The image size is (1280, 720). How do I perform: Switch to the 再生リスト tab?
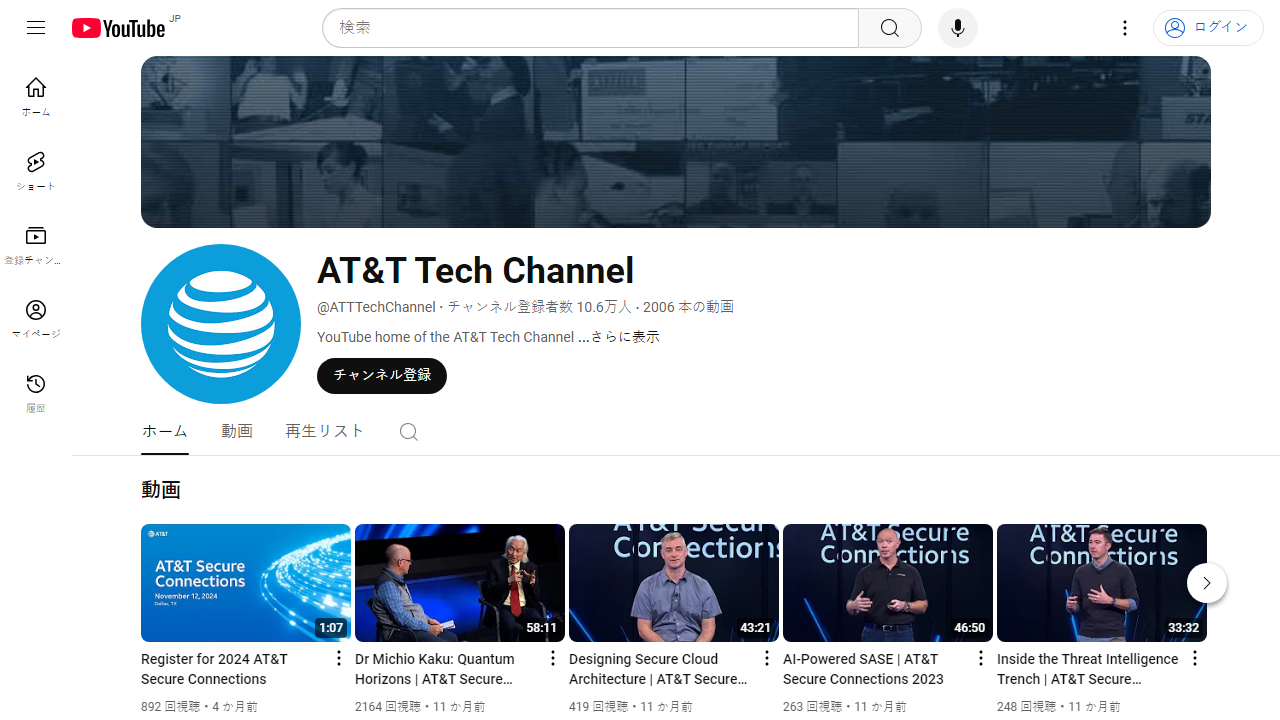coord(325,431)
